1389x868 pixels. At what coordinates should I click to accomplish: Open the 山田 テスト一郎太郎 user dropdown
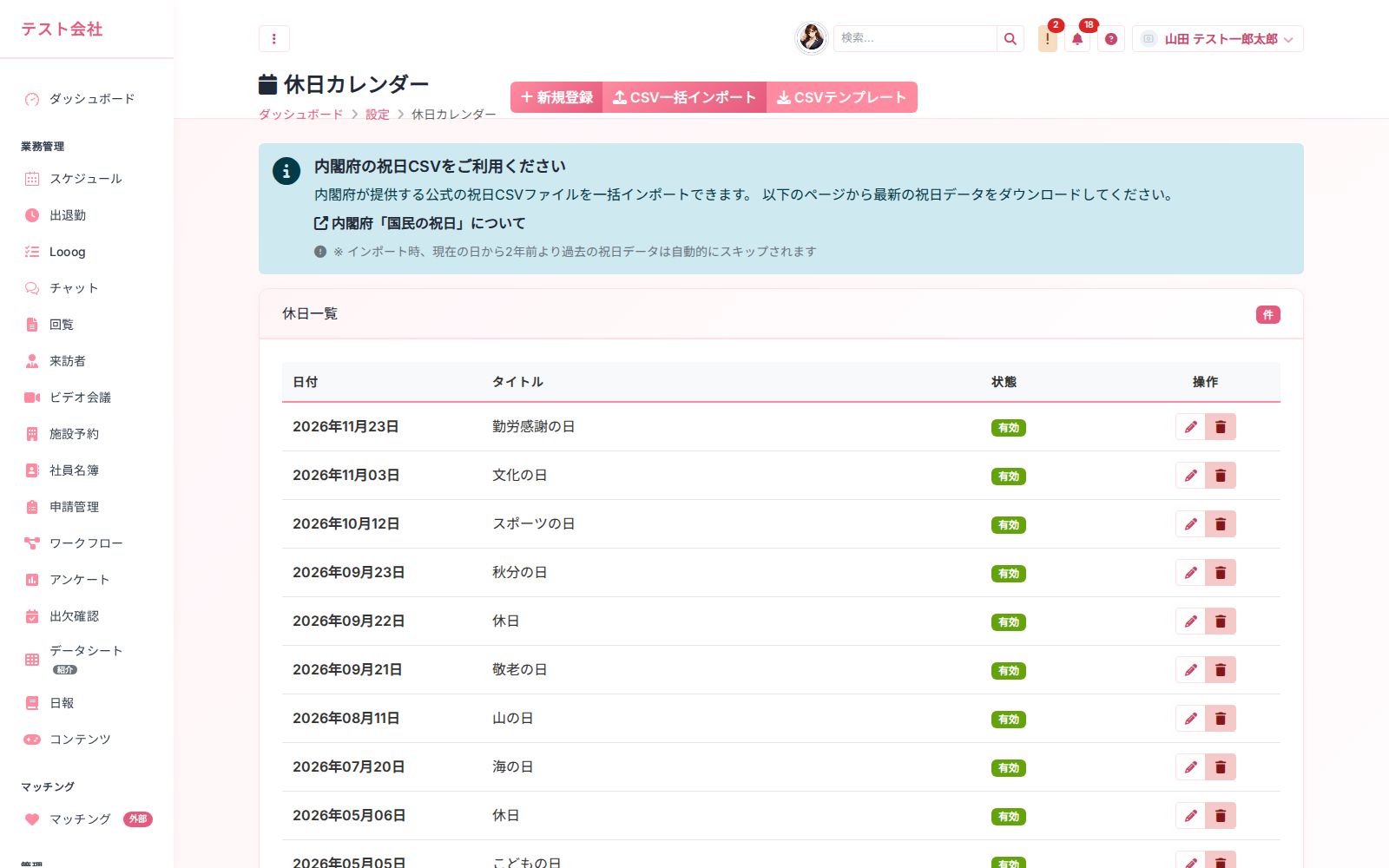pyautogui.click(x=1217, y=39)
